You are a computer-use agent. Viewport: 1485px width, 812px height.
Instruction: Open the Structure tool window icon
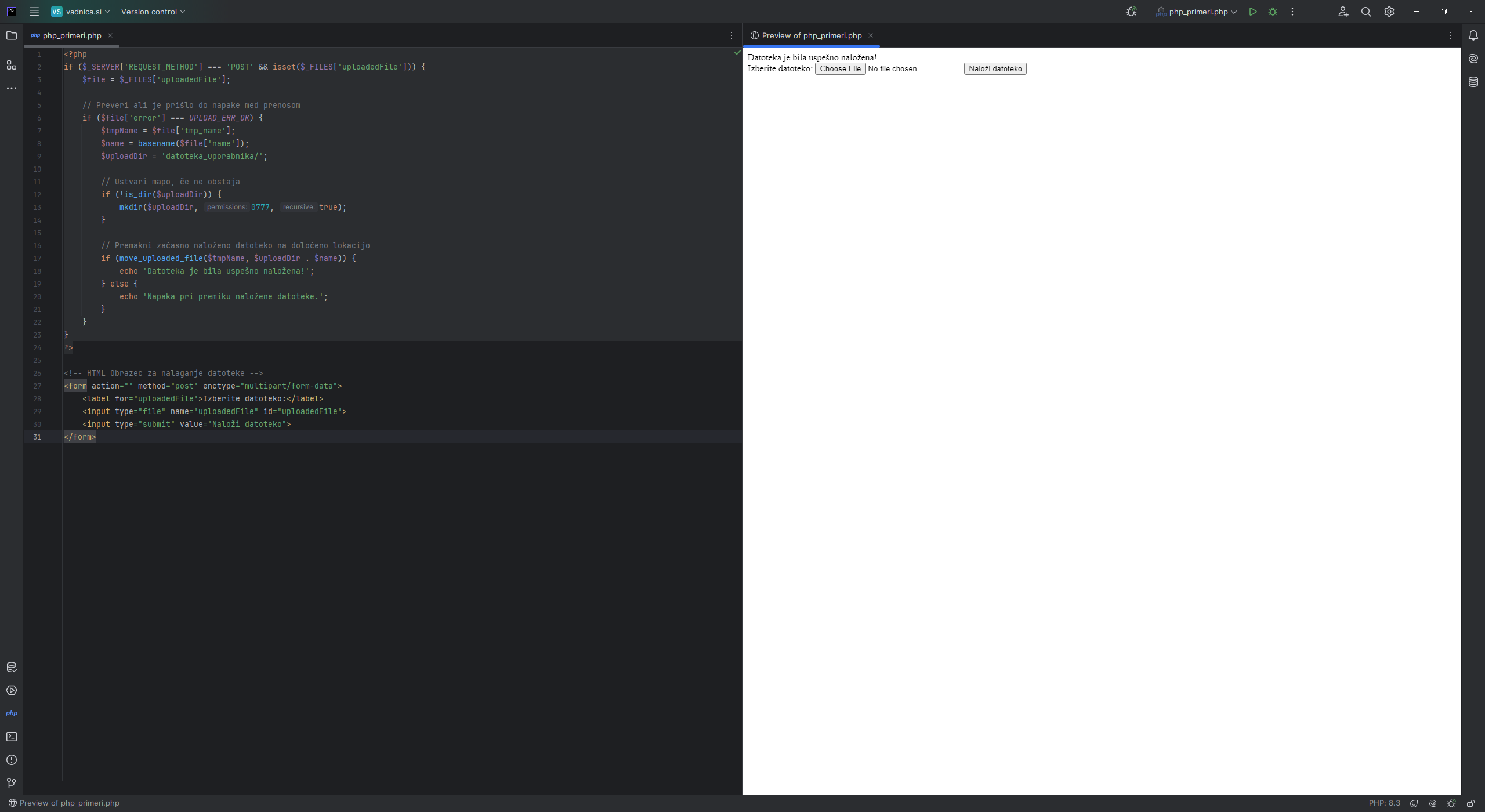click(12, 65)
